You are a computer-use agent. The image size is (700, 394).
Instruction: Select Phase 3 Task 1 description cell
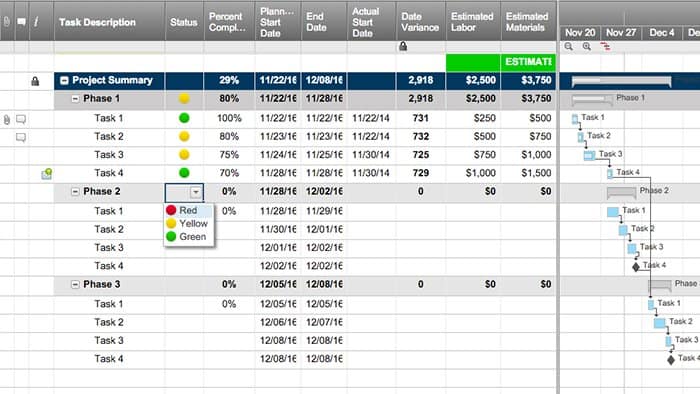[109, 304]
